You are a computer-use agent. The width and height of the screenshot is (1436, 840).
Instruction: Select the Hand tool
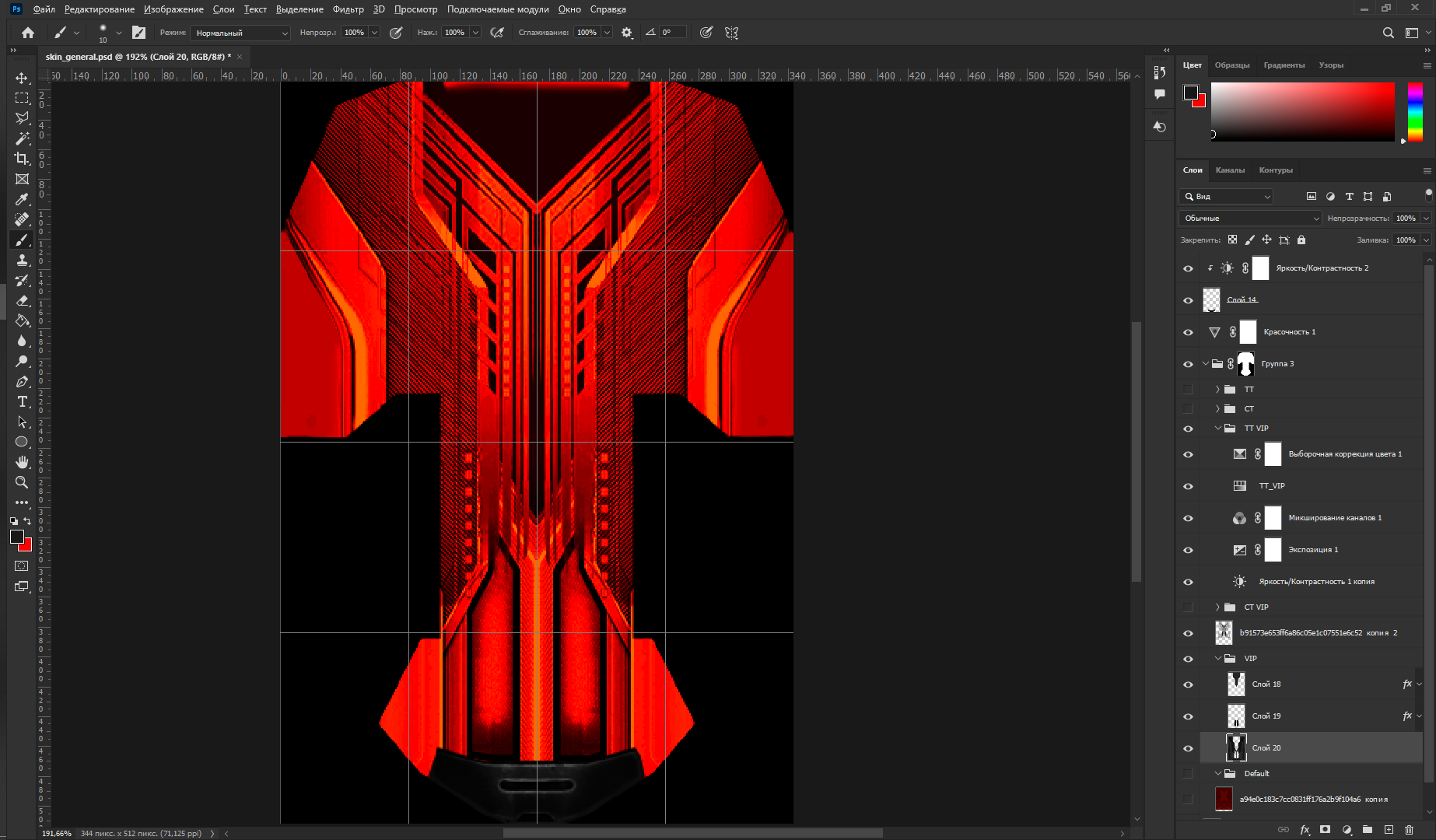coord(22,462)
